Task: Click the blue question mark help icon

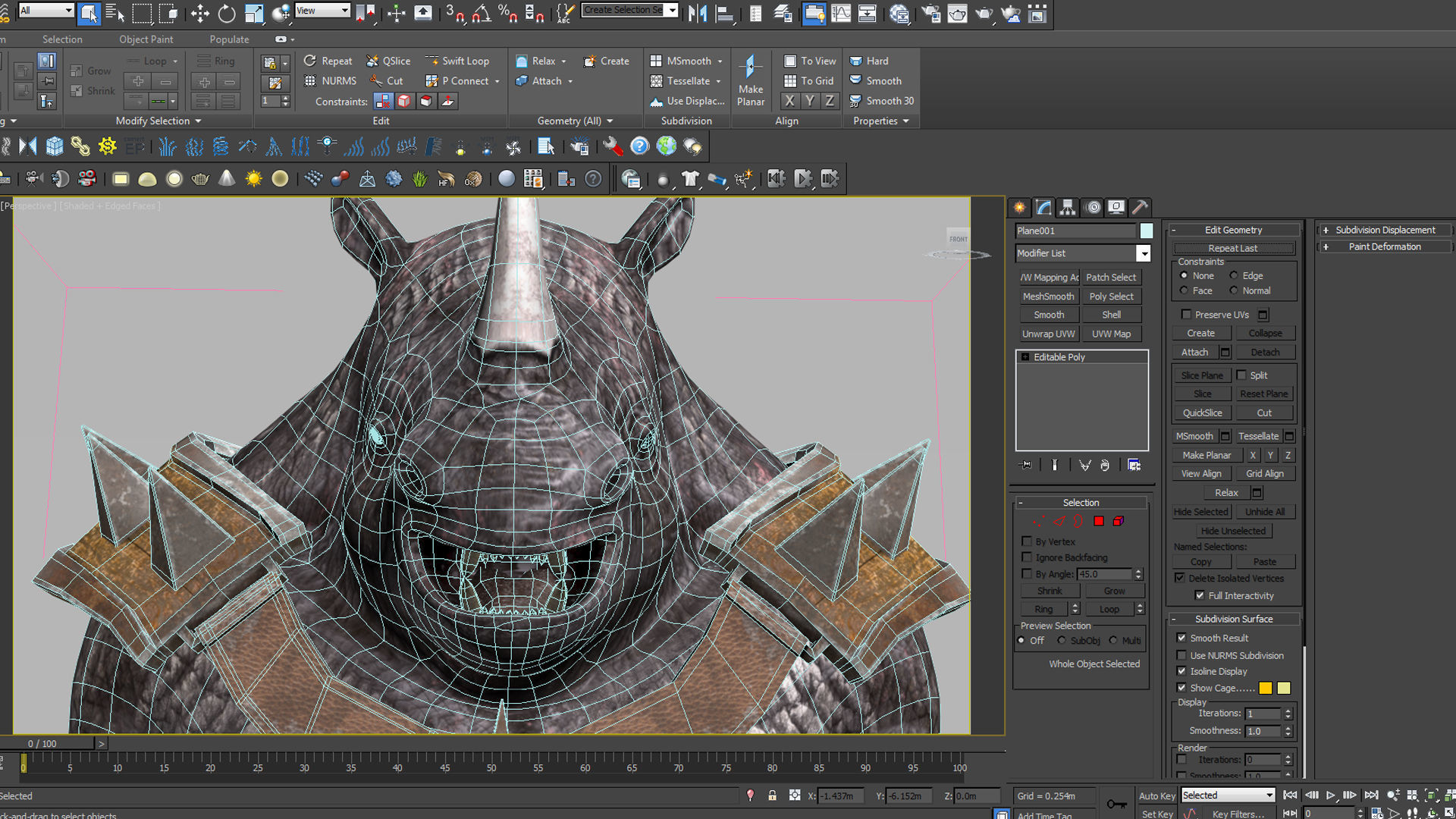Action: tap(640, 146)
